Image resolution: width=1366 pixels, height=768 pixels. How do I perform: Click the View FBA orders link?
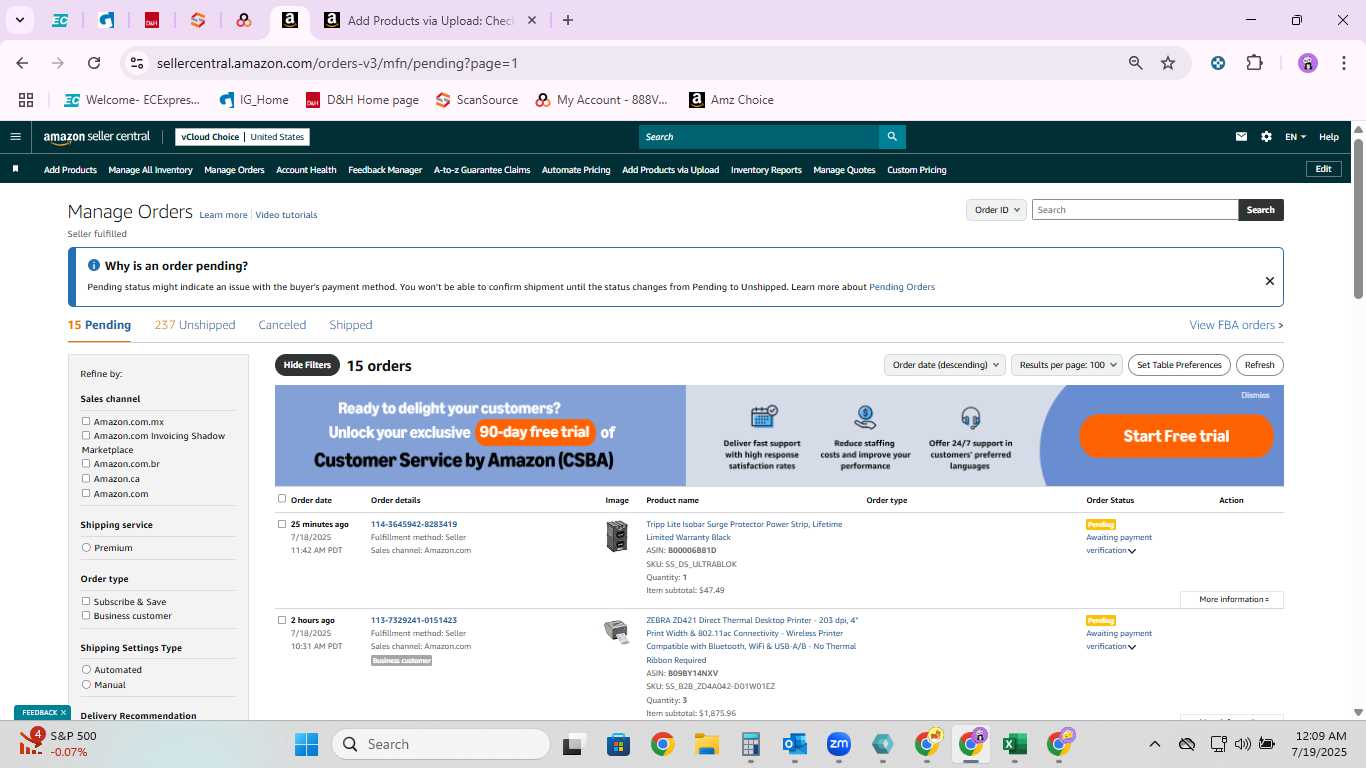click(1236, 325)
